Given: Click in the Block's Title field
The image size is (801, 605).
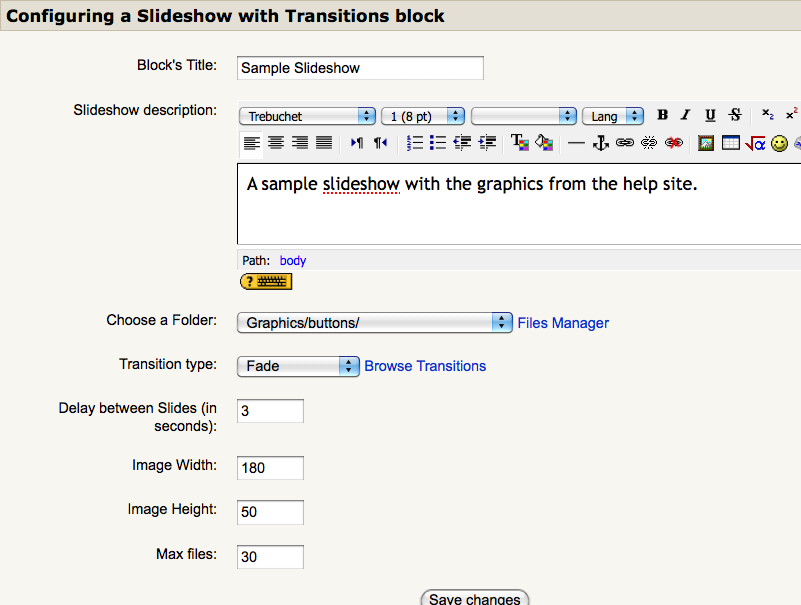Looking at the screenshot, I should (x=359, y=67).
